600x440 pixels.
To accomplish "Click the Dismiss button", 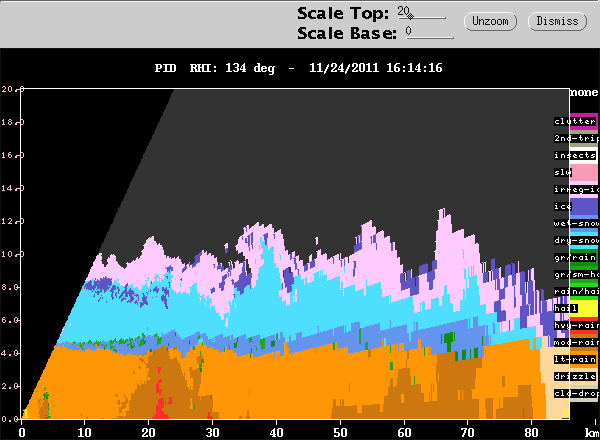I will (x=557, y=21).
